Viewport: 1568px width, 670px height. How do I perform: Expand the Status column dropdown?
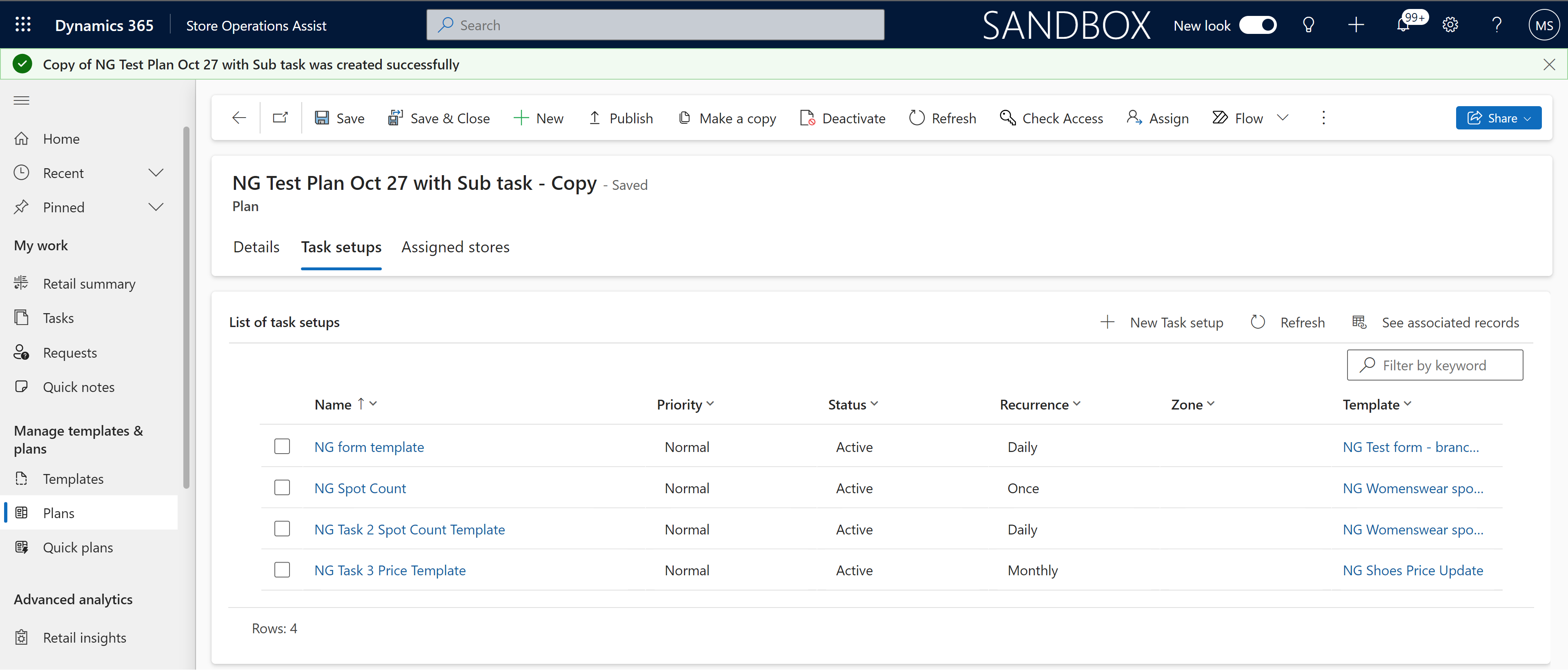point(875,403)
